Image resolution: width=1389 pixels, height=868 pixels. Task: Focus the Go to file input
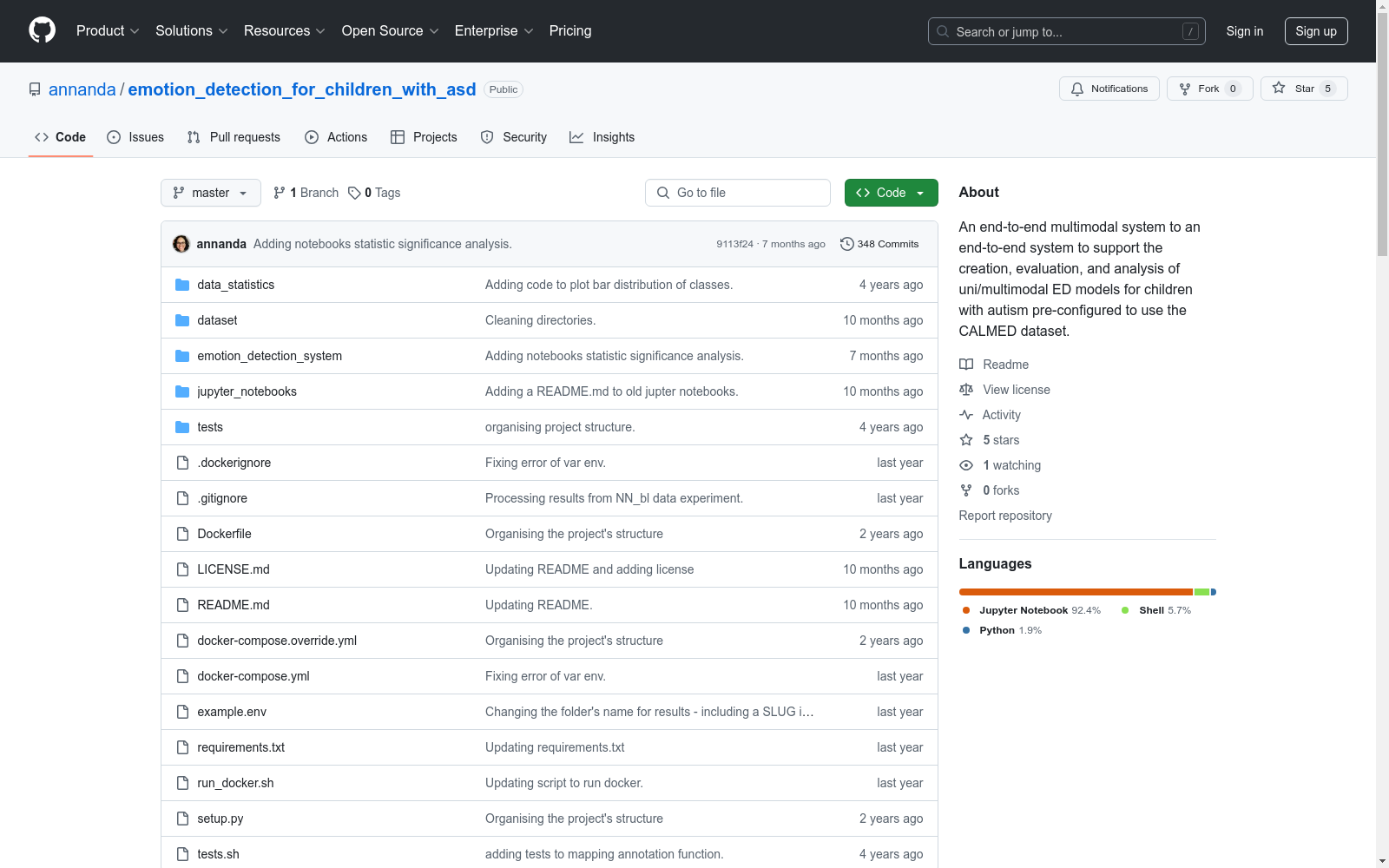click(x=738, y=193)
